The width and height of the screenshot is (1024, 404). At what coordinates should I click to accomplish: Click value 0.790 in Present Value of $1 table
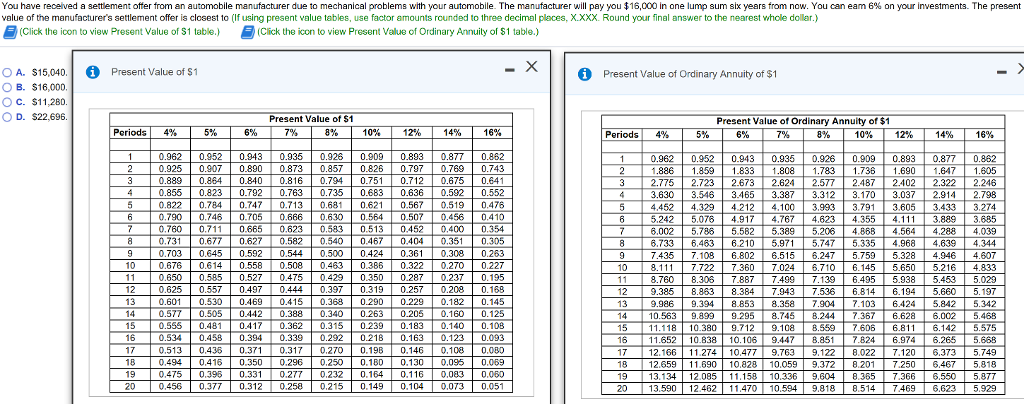[x=171, y=217]
